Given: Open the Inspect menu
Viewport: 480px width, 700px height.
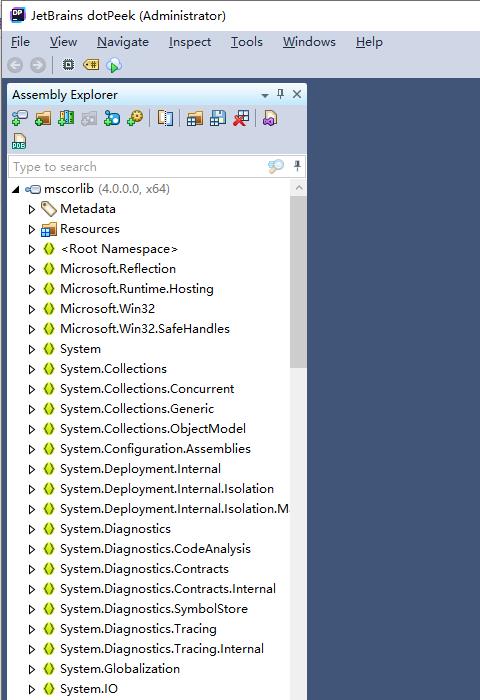Looking at the screenshot, I should pos(190,42).
